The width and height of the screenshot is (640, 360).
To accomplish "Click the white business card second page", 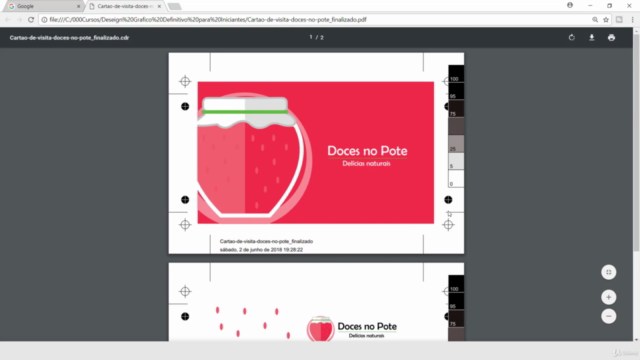I will point(316,302).
